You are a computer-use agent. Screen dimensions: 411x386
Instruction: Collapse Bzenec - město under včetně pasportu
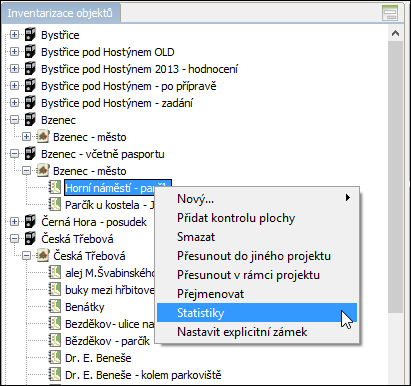point(26,170)
